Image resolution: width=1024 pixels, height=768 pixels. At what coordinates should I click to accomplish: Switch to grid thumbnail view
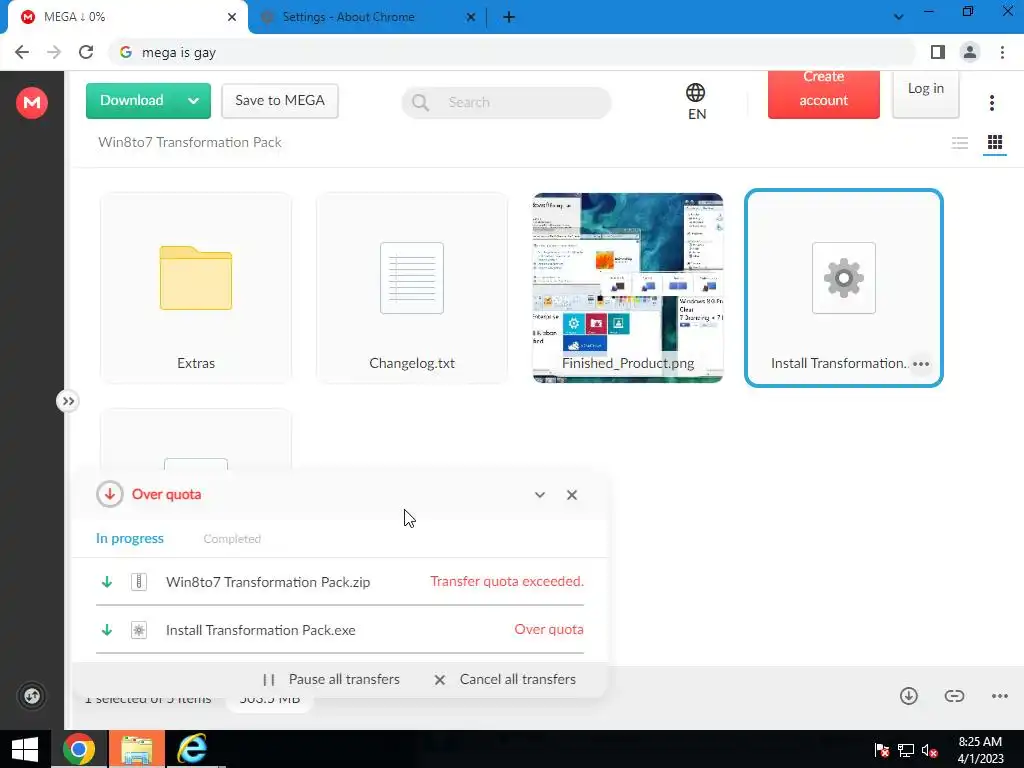pos(995,142)
